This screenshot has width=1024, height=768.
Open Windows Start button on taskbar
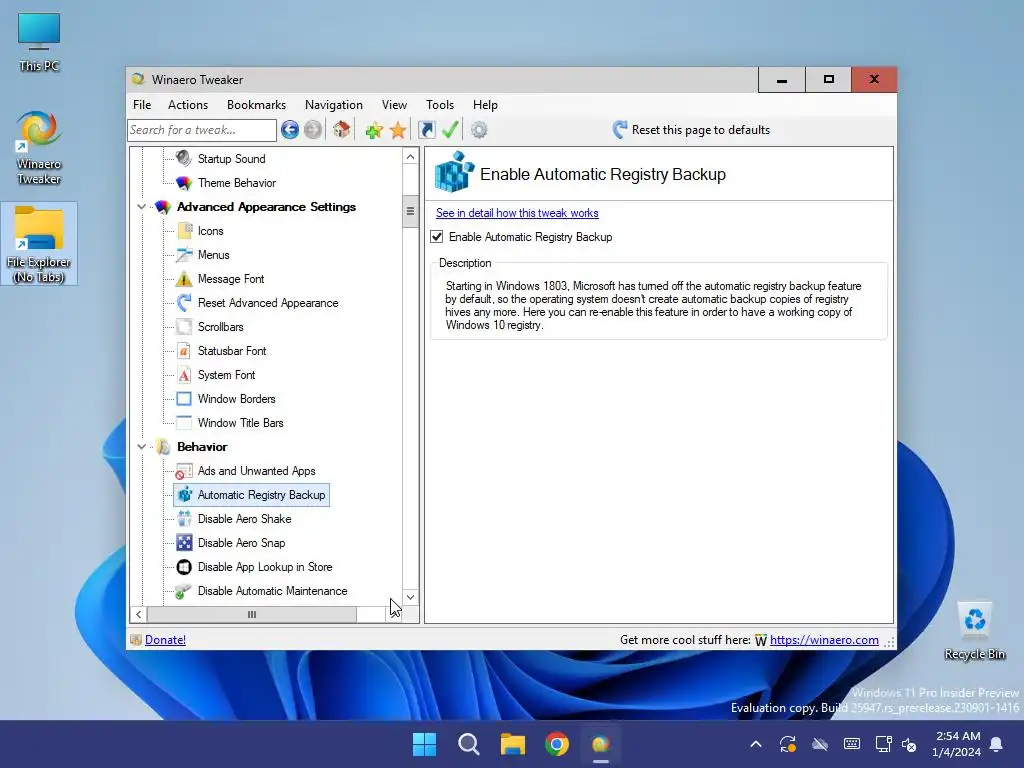[x=424, y=744]
